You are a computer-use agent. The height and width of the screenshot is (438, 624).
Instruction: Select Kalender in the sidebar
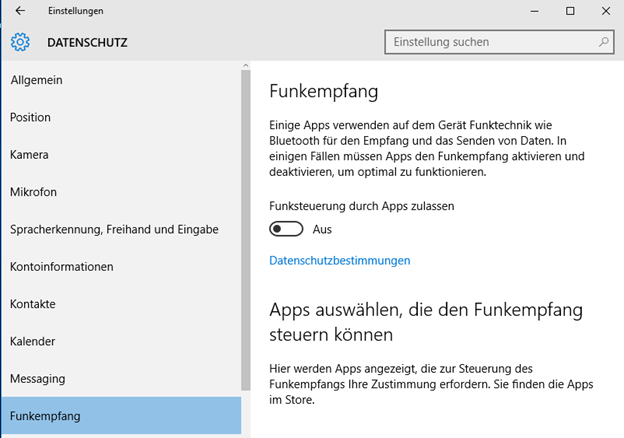[121, 342]
